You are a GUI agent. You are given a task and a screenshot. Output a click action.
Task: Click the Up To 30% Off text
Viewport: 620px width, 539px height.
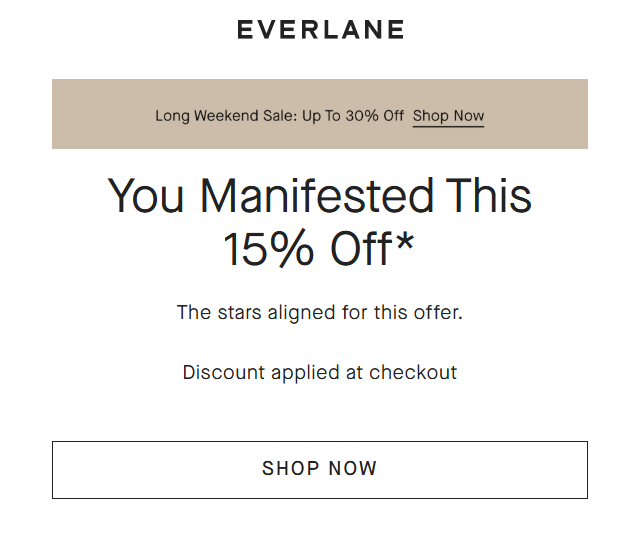click(x=353, y=116)
